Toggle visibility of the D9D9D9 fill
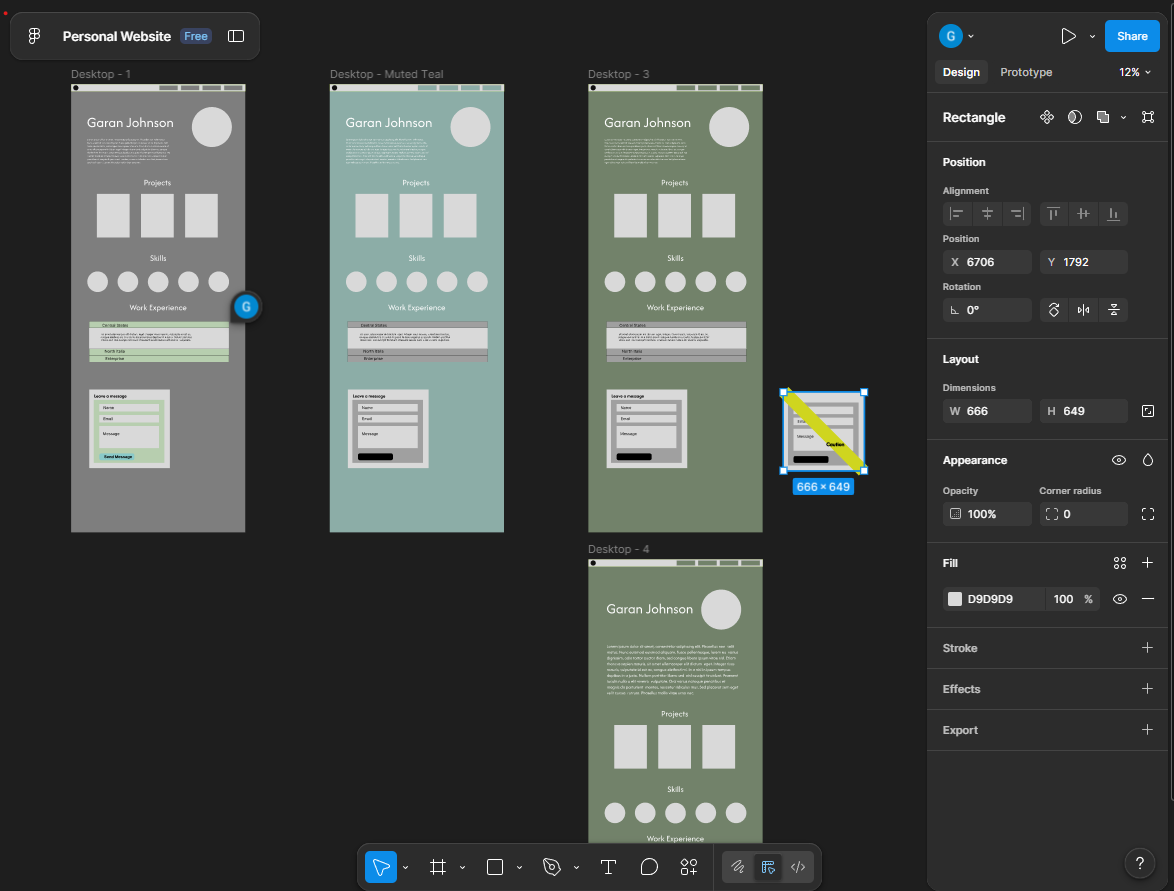Image resolution: width=1174 pixels, height=891 pixels. click(x=1119, y=598)
